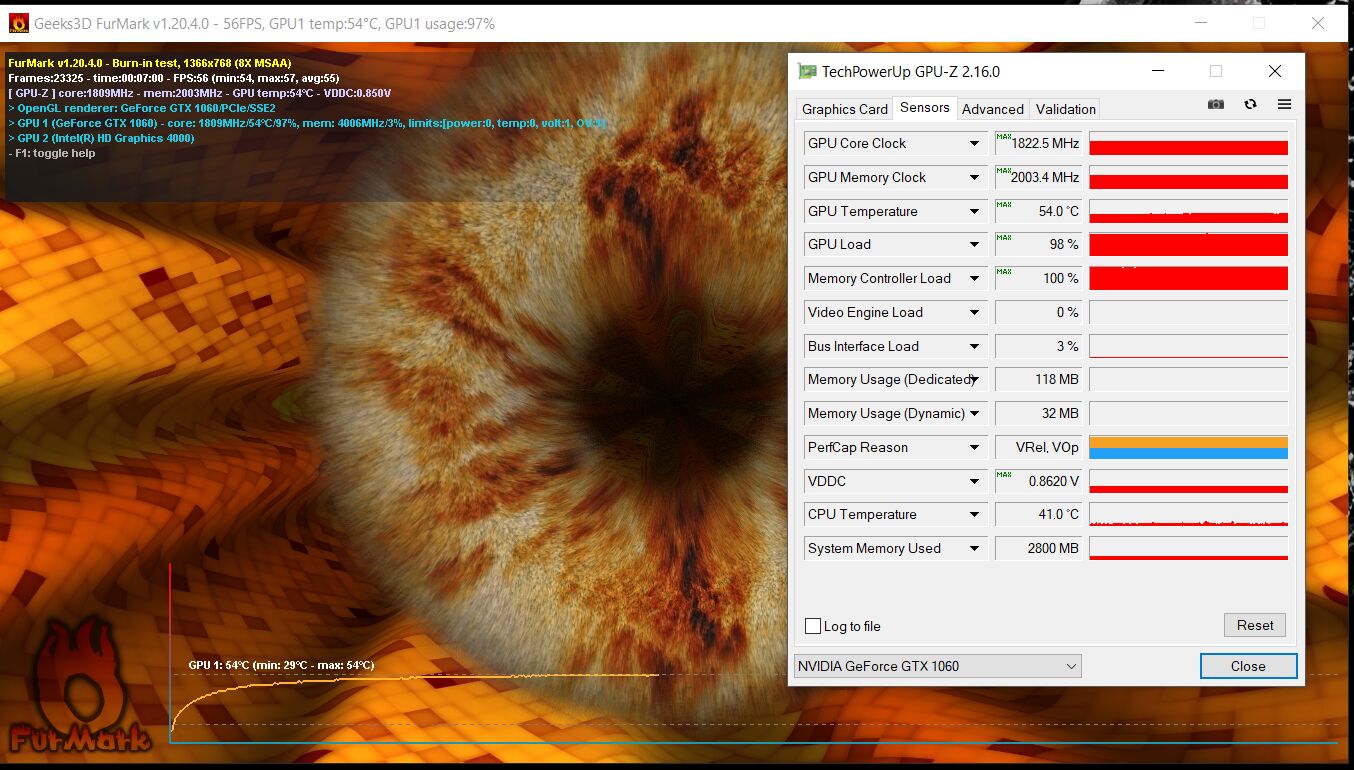1354x770 pixels.
Task: Enable the Log to file checkbox
Action: point(813,626)
